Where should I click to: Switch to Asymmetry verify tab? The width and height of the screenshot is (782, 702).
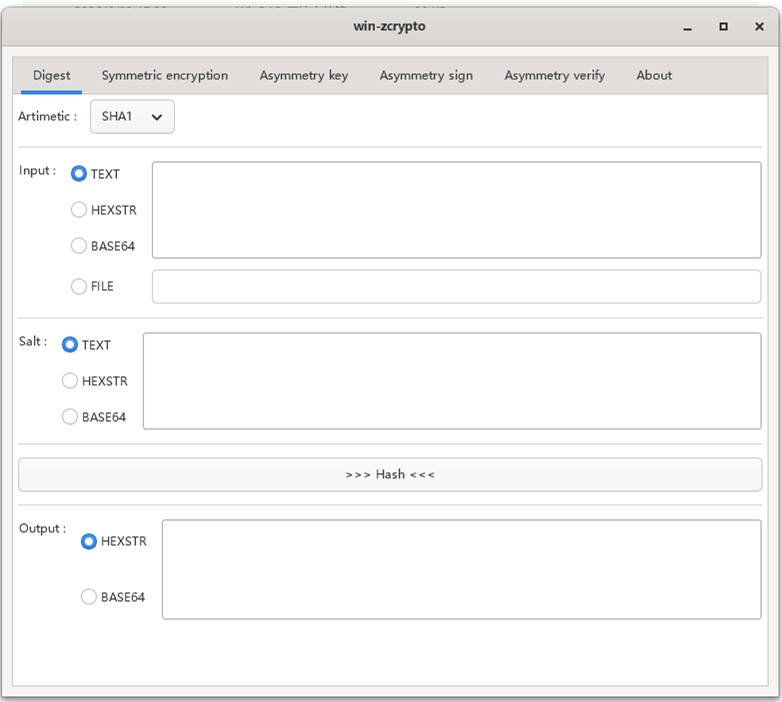pyautogui.click(x=555, y=75)
